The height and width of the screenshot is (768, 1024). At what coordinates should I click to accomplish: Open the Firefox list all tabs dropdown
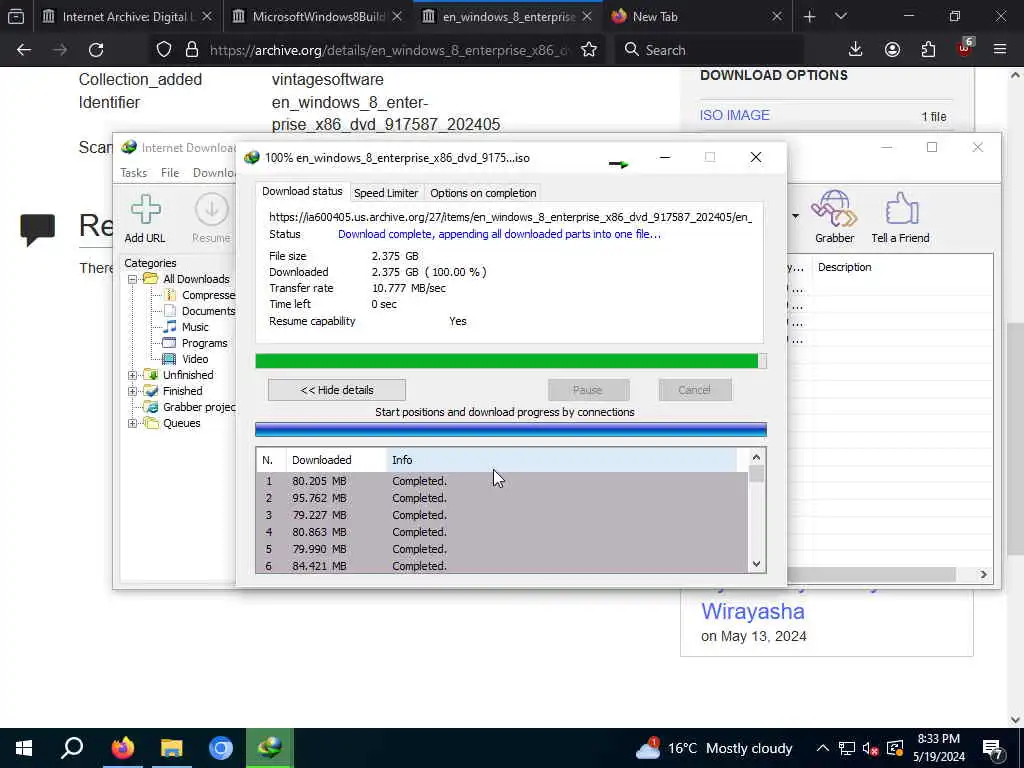click(841, 16)
